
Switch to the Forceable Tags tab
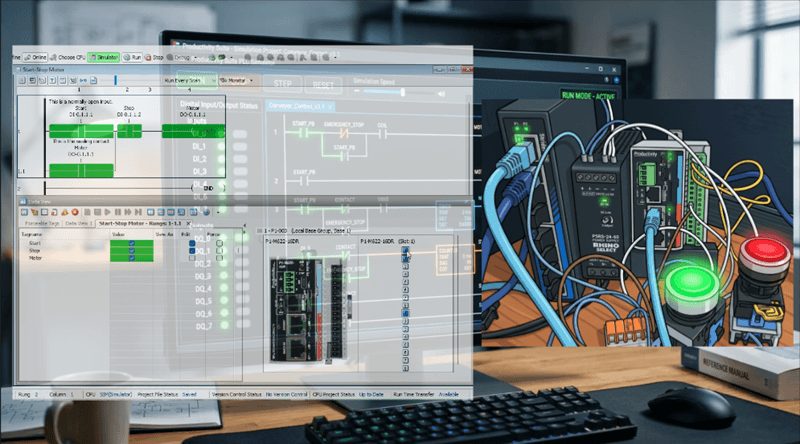pos(42,224)
